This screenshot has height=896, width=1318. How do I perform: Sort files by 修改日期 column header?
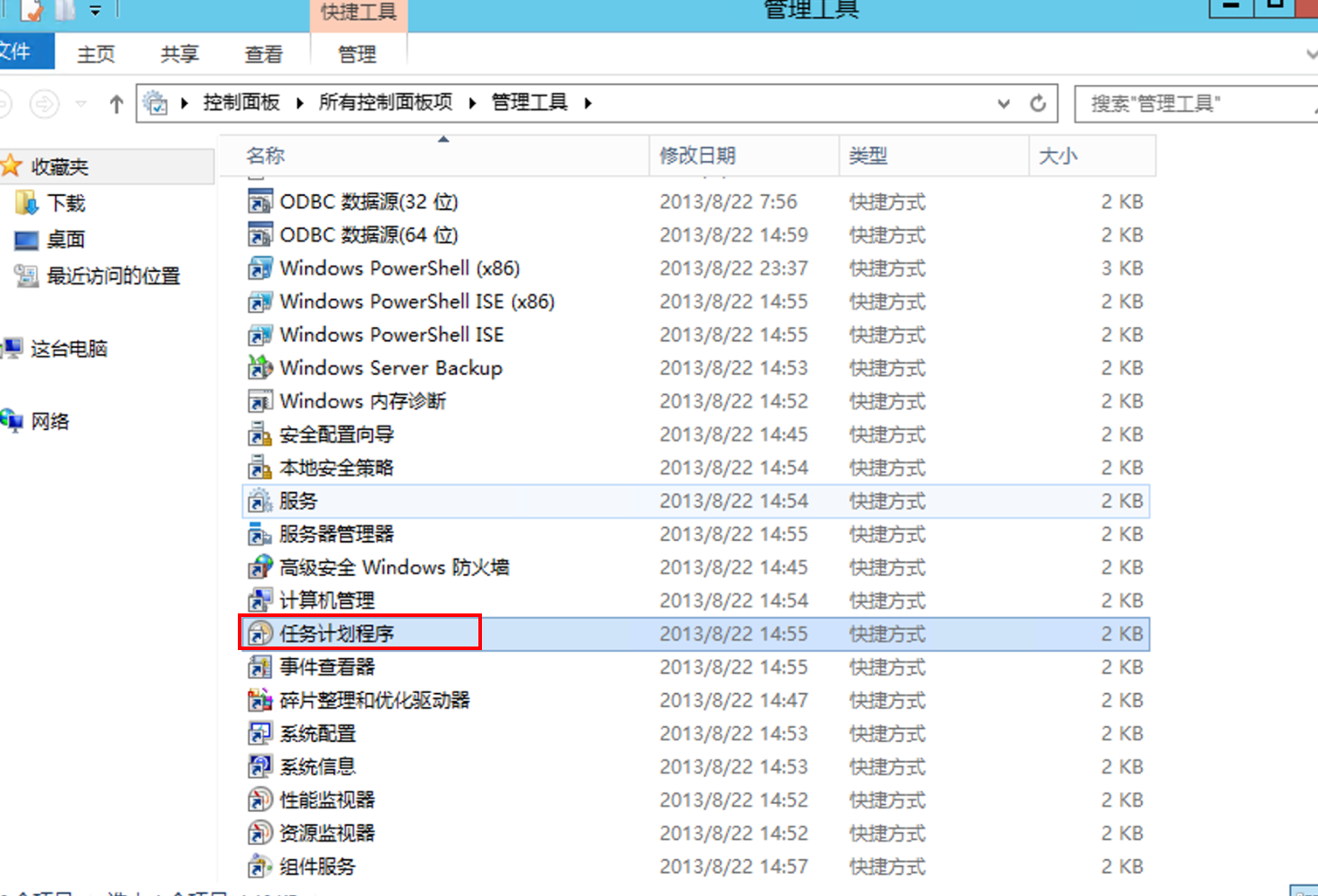(x=697, y=156)
